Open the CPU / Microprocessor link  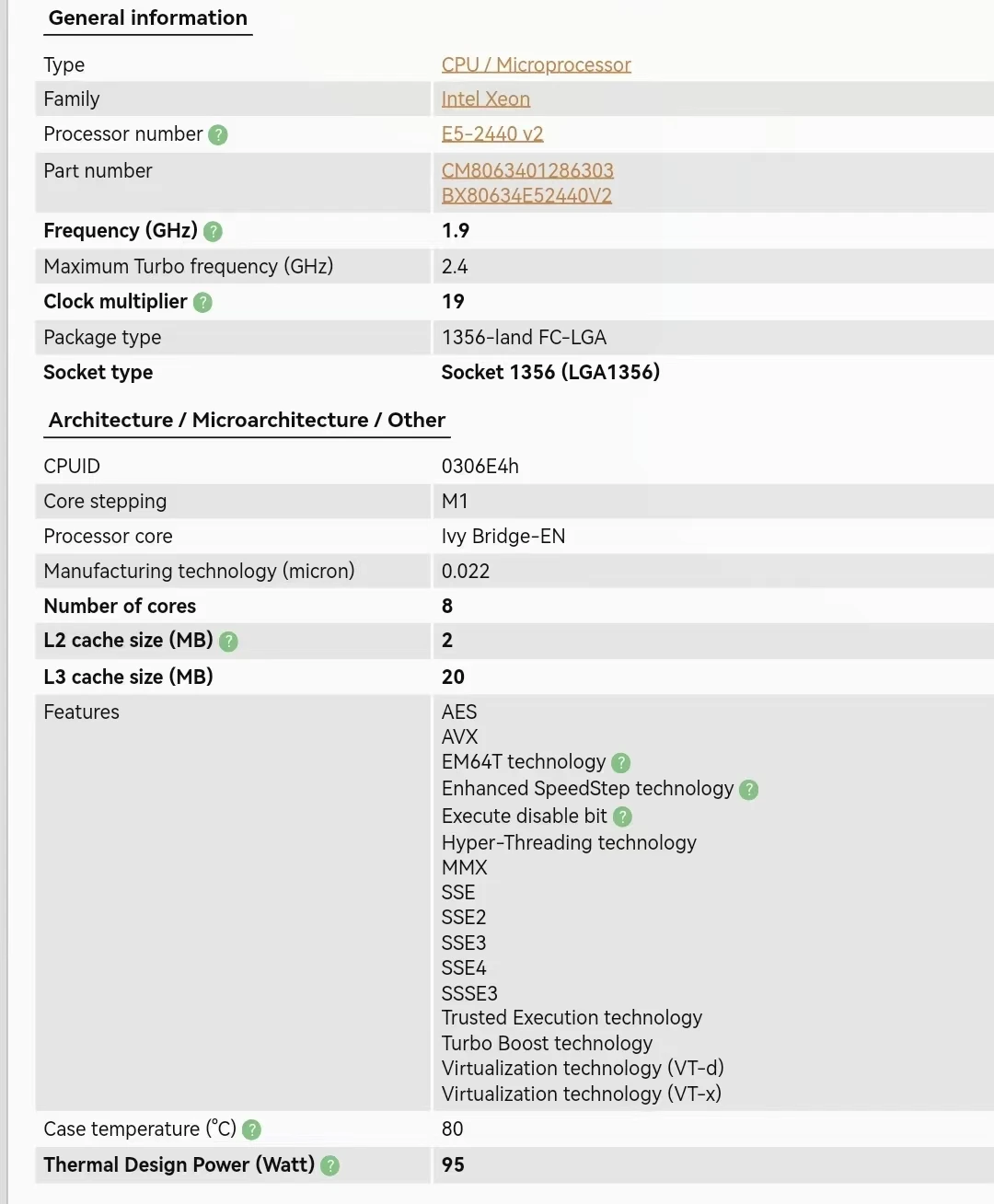click(536, 64)
